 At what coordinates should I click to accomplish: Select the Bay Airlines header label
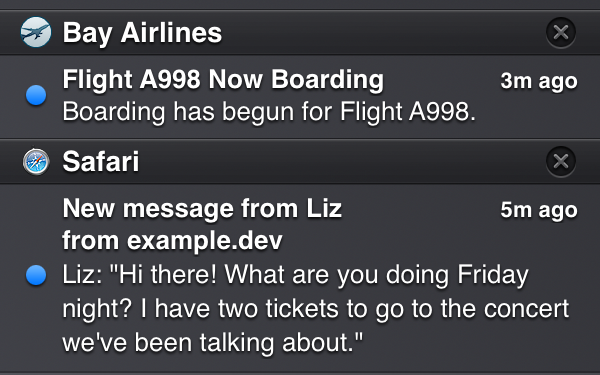coord(142,33)
